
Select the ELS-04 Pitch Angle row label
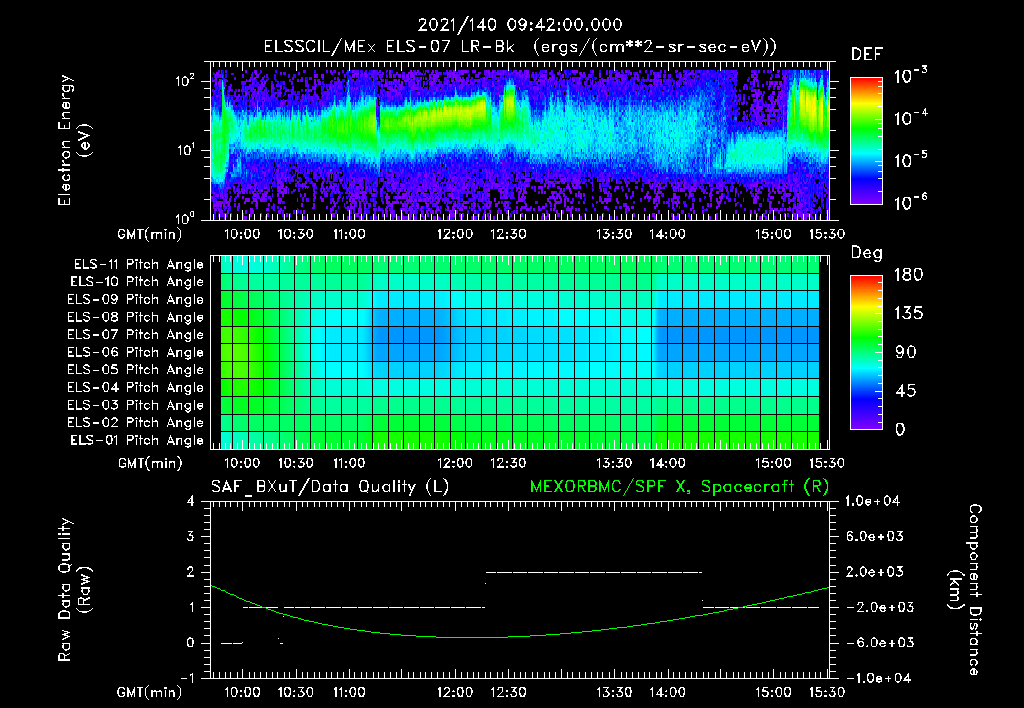tap(135, 388)
